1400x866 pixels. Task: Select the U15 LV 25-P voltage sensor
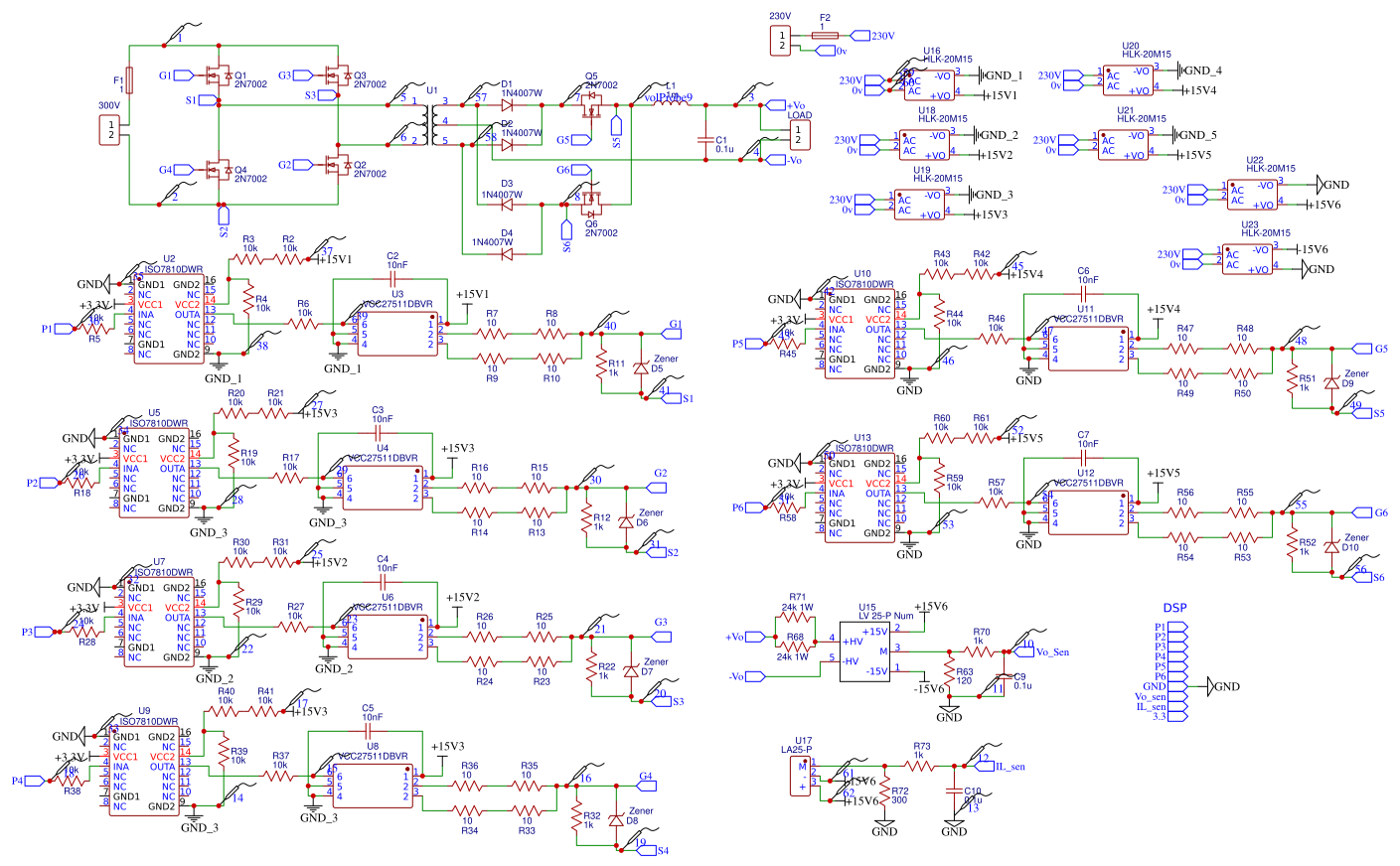coord(865,651)
